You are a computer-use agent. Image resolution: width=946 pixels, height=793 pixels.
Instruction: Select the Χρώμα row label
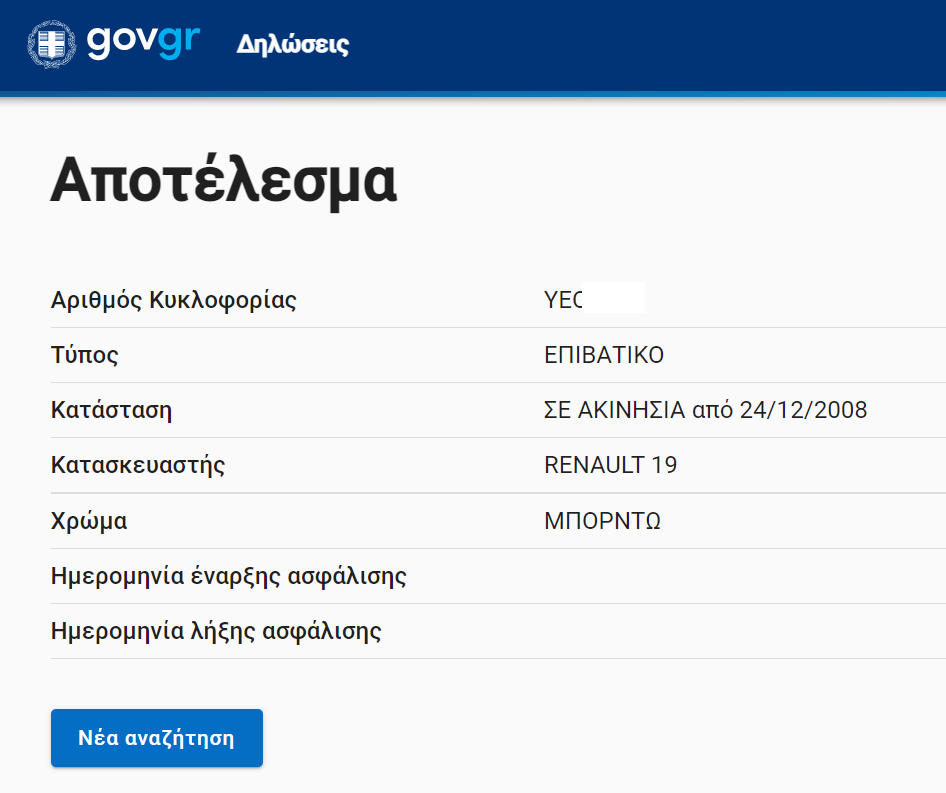tap(89, 520)
